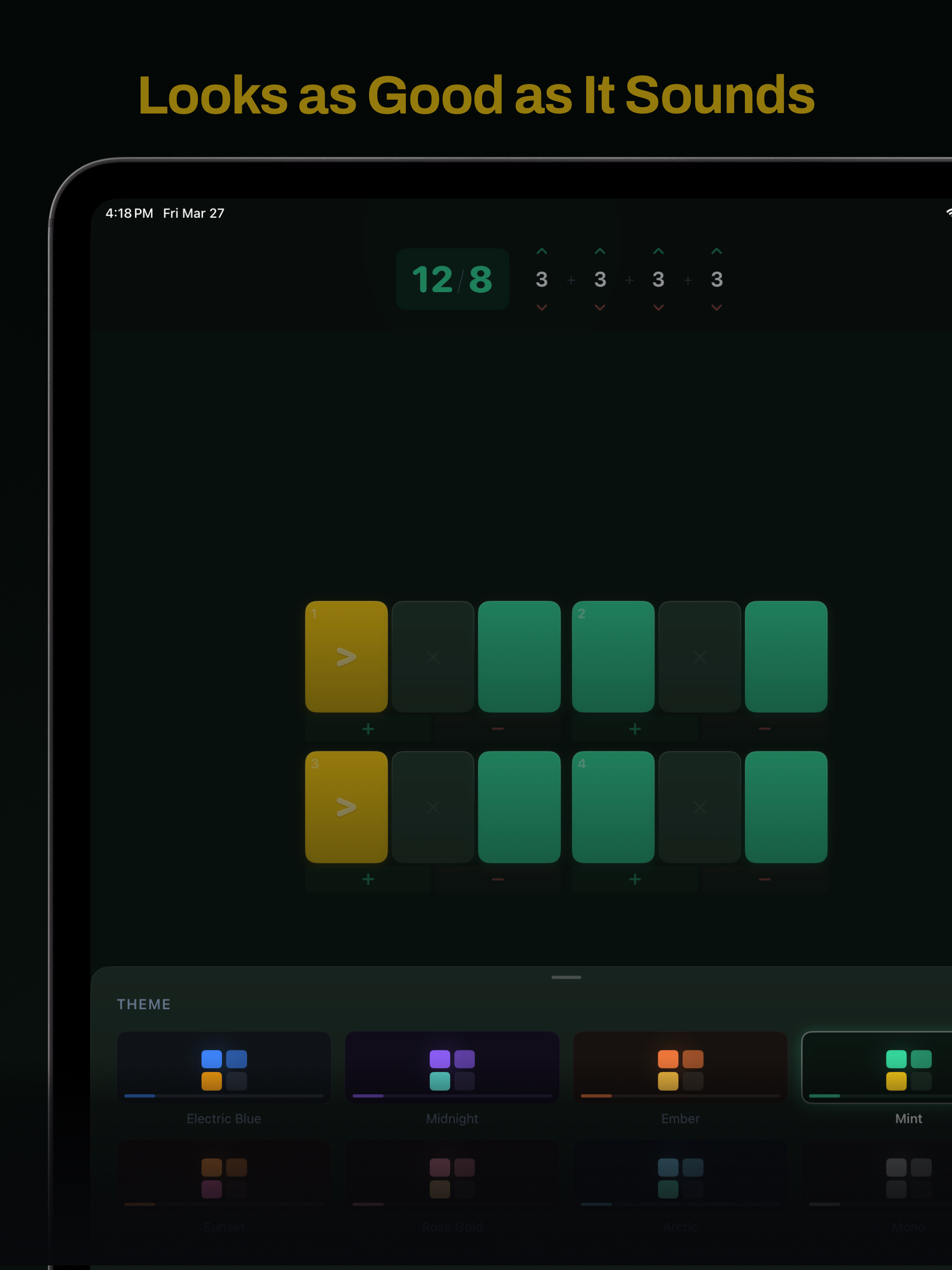Remove a beat with minus under group 1
952x1270 pixels.
tap(498, 729)
